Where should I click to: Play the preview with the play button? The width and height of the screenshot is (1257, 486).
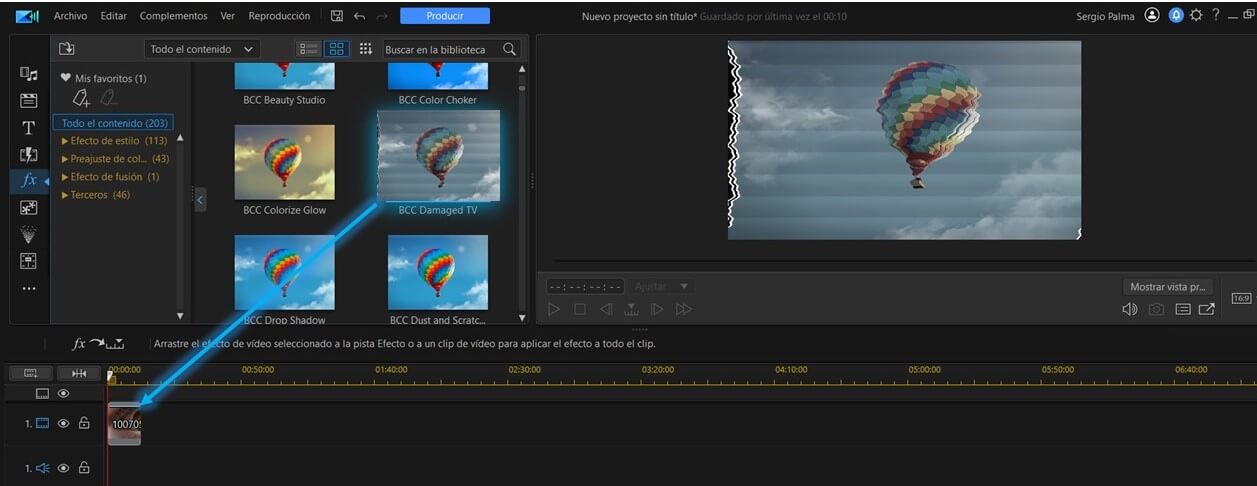point(554,309)
